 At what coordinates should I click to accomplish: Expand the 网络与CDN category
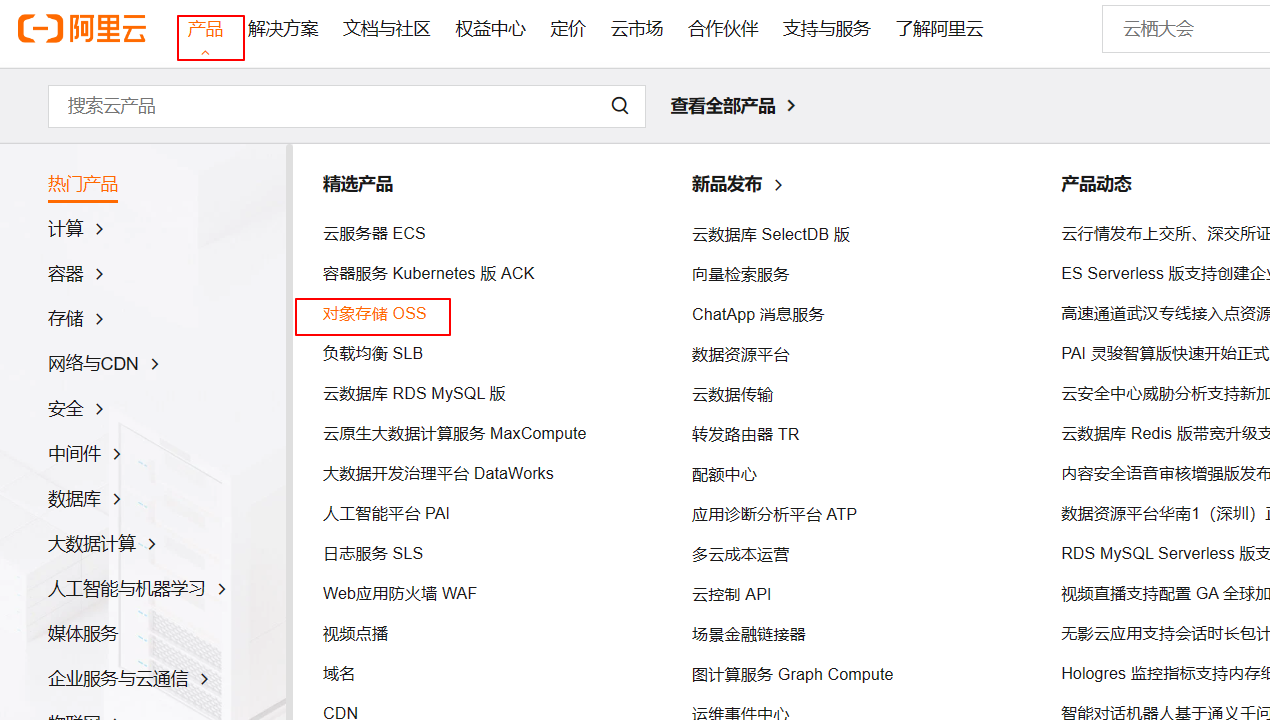tap(103, 364)
